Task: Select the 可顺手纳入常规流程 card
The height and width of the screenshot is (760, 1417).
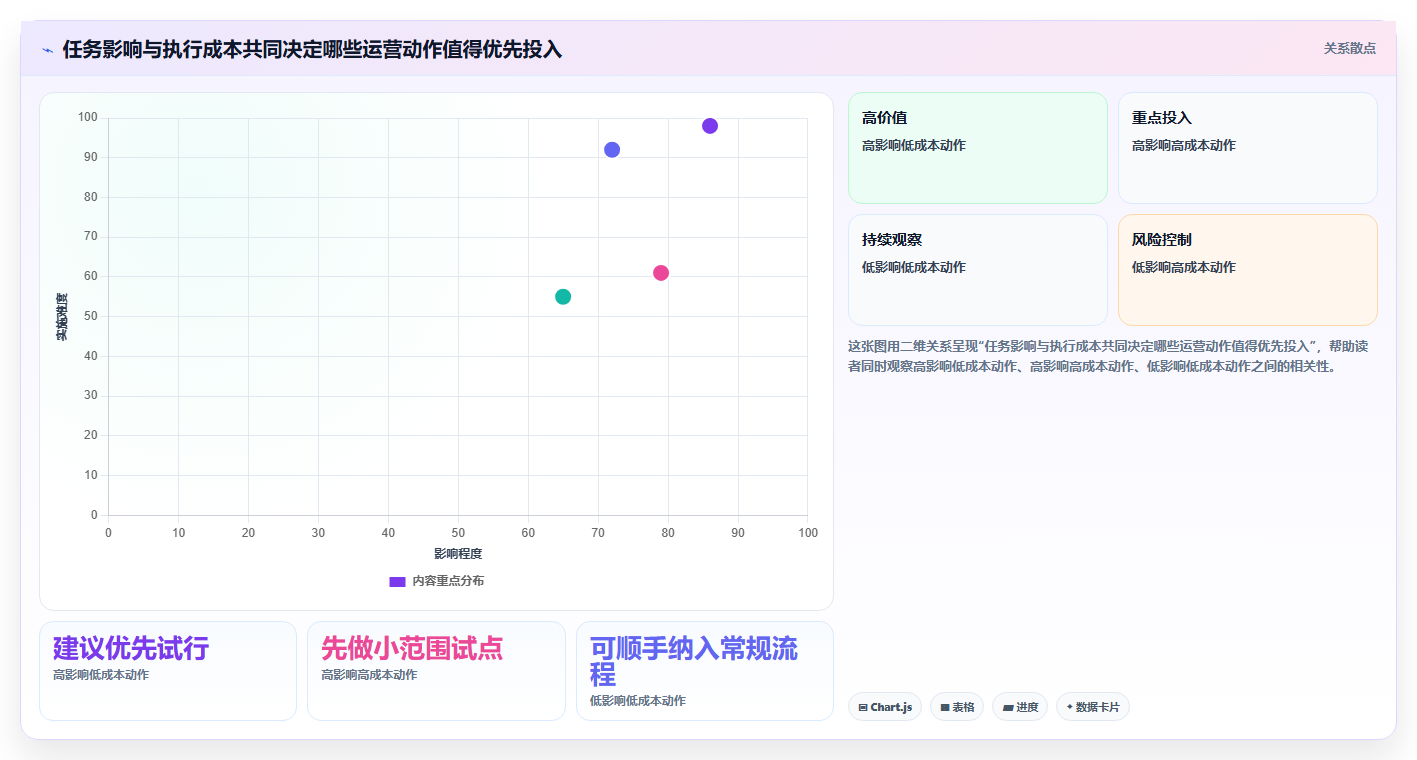Action: pos(705,671)
